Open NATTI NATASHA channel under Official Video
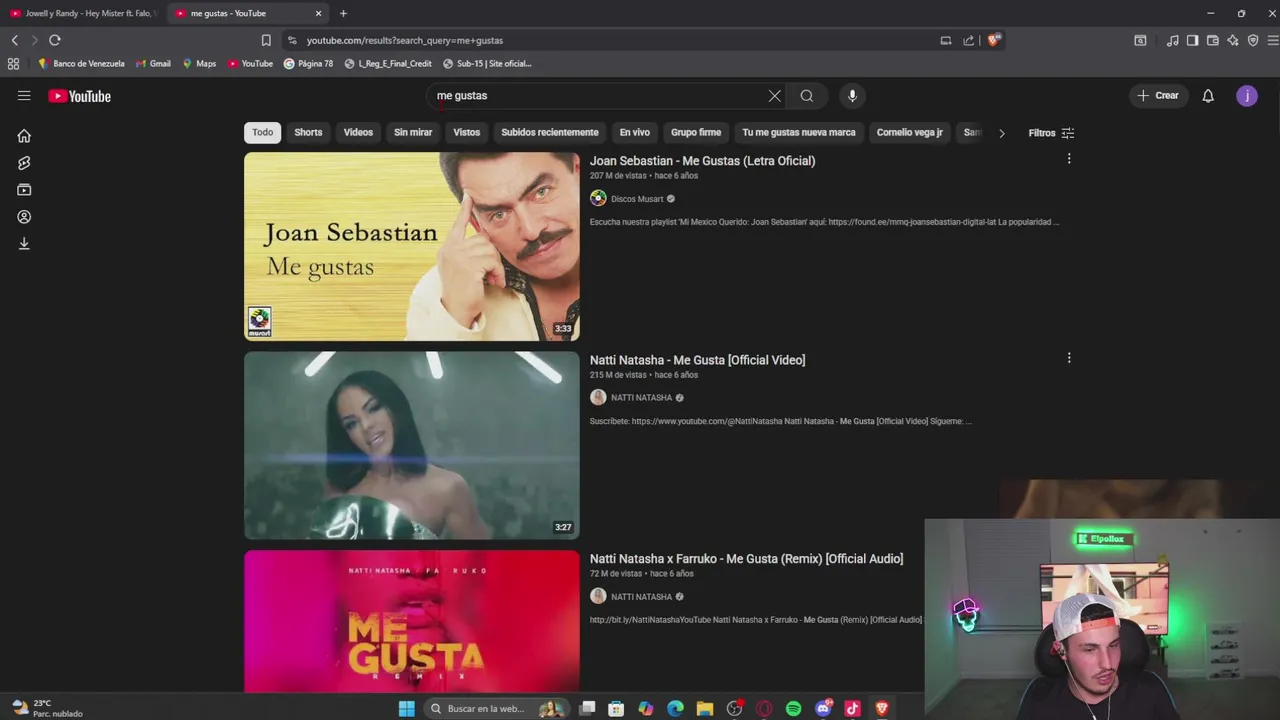This screenshot has width=1280, height=720. 641,398
